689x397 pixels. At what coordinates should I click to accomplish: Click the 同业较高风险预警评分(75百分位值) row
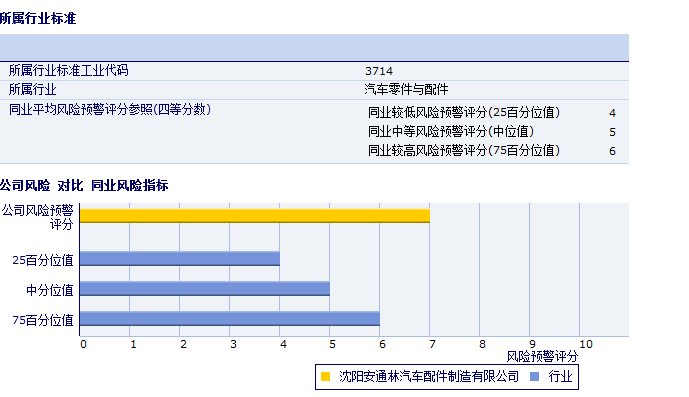(x=492, y=150)
